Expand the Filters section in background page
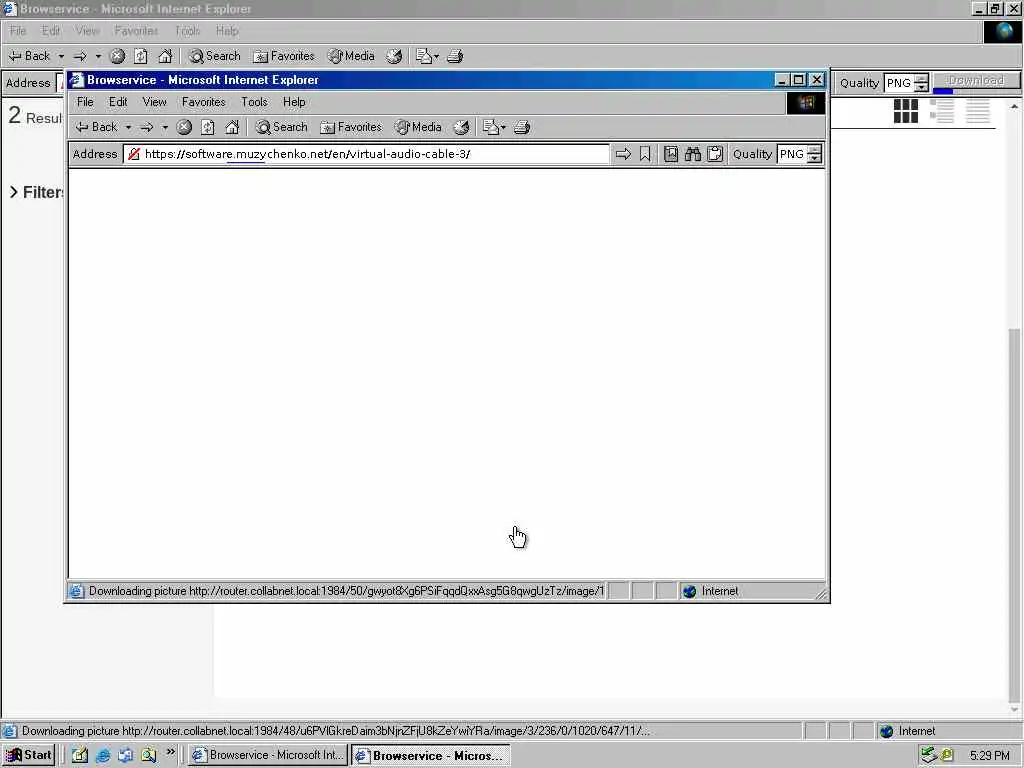Viewport: 1024px width, 768px height. (37, 192)
